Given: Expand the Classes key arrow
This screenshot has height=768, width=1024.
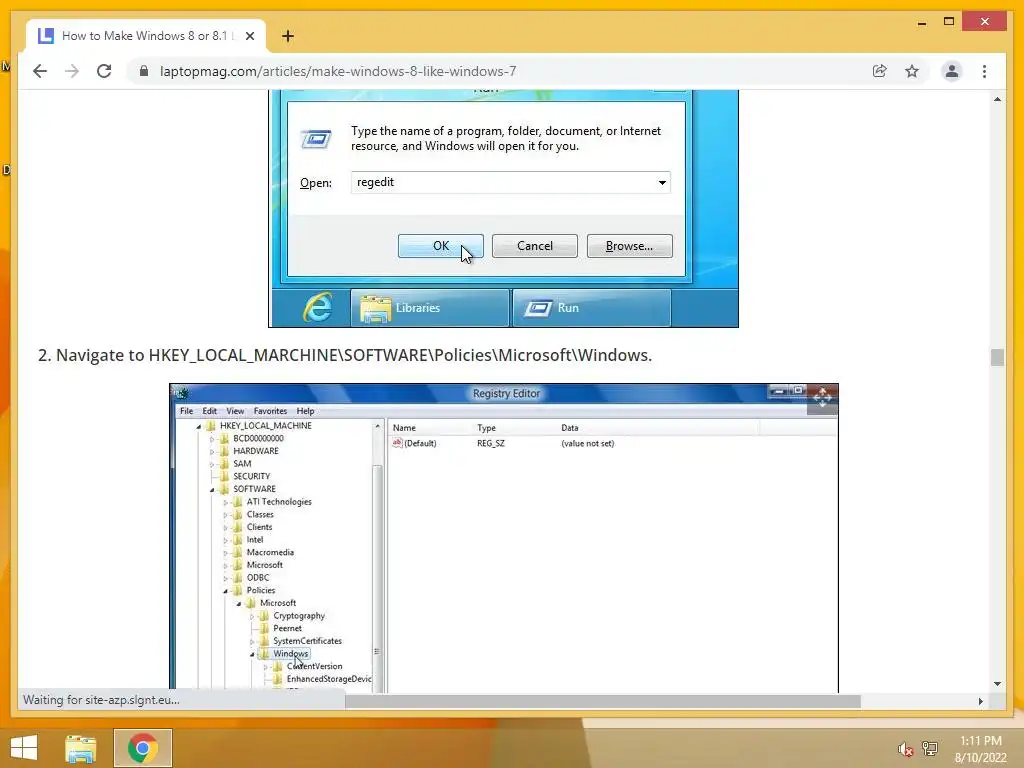Looking at the screenshot, I should pyautogui.click(x=225, y=515).
